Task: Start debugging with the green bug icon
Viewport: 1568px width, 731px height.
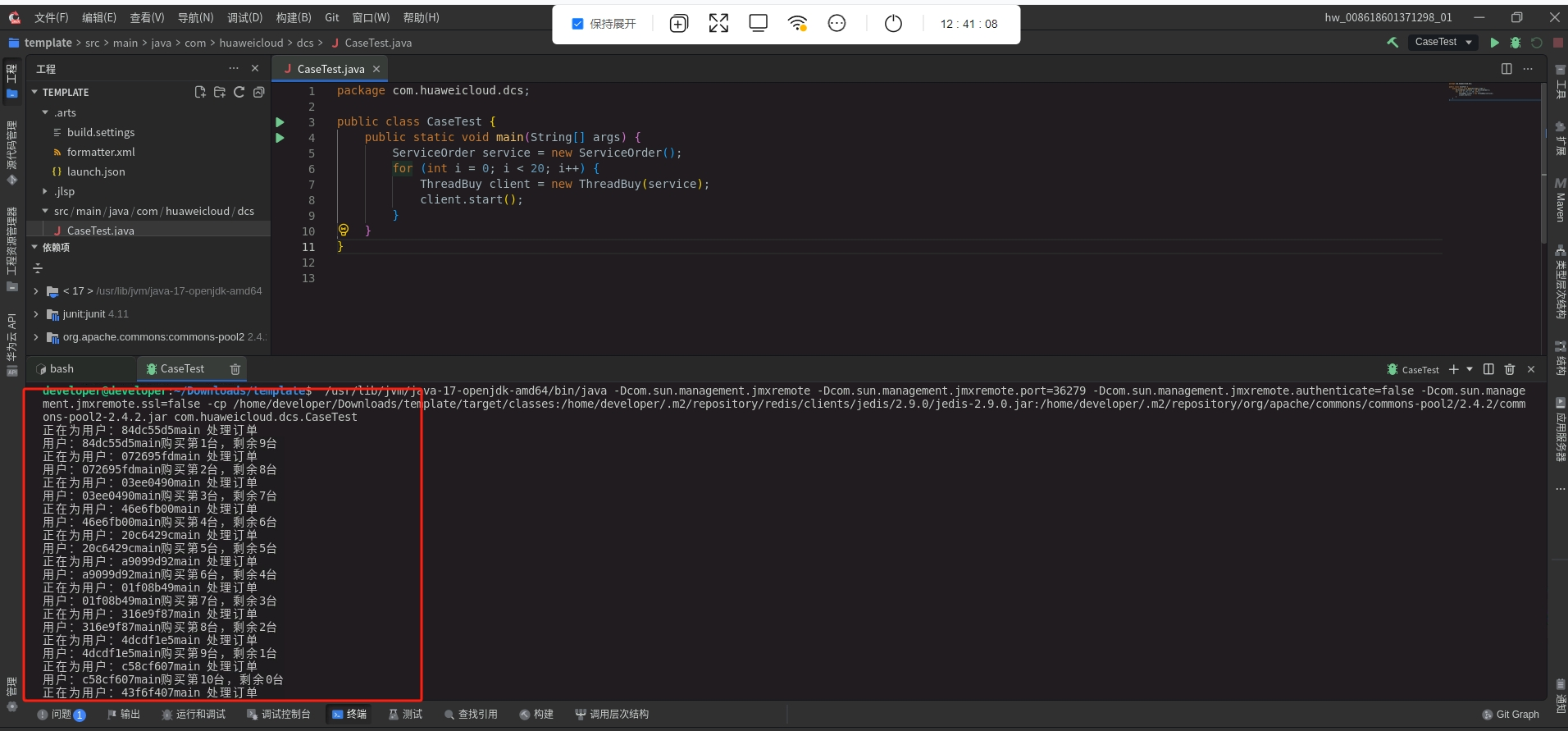Action: [x=1516, y=43]
